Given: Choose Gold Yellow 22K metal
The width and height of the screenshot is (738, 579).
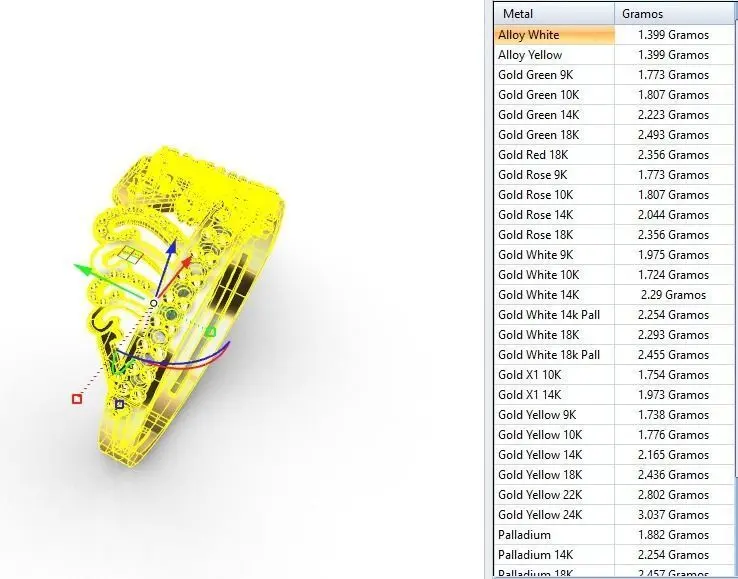Looking at the screenshot, I should click(x=615, y=495).
